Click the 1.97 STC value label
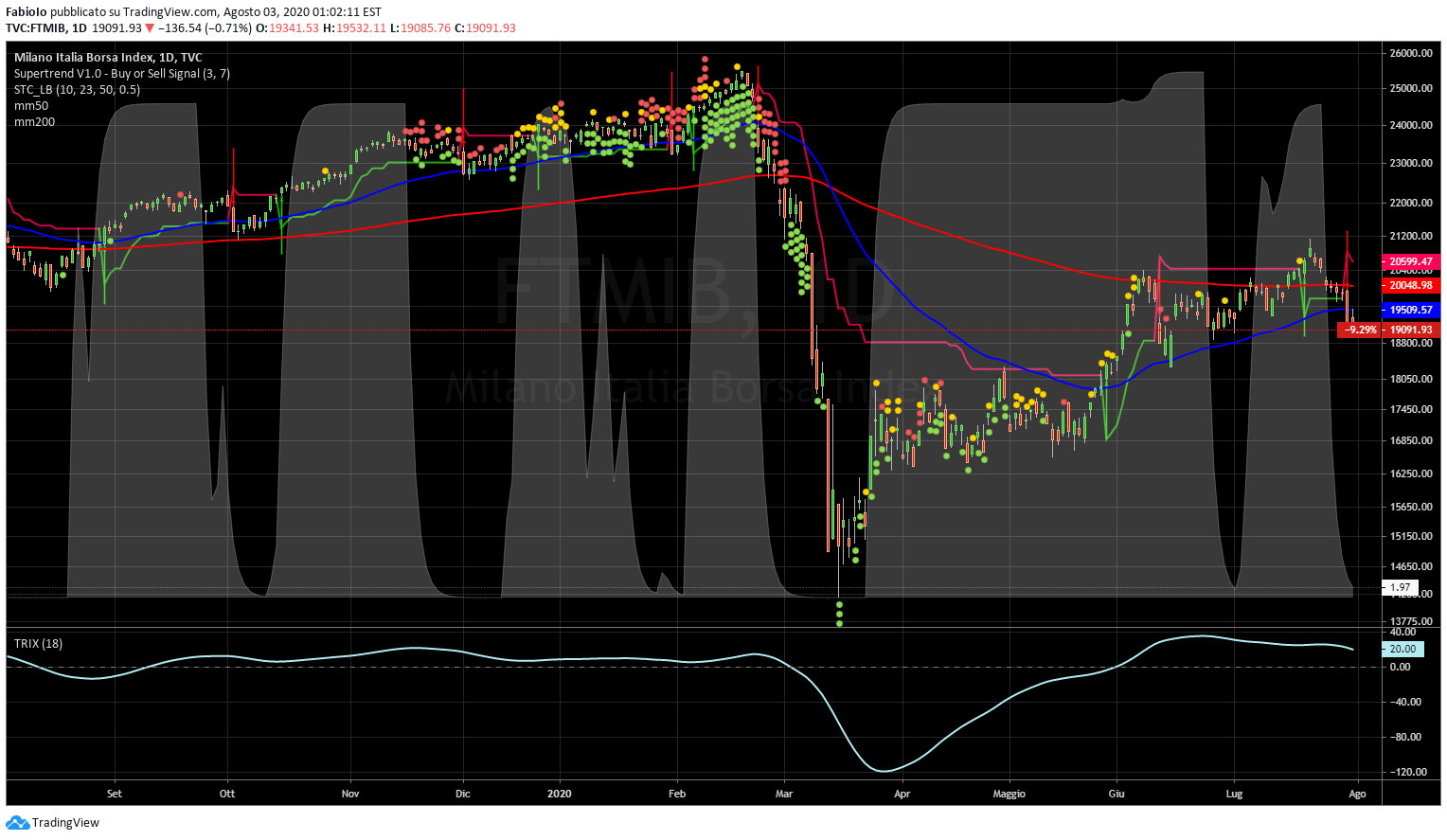This screenshot has width=1447, height=840. (1401, 588)
